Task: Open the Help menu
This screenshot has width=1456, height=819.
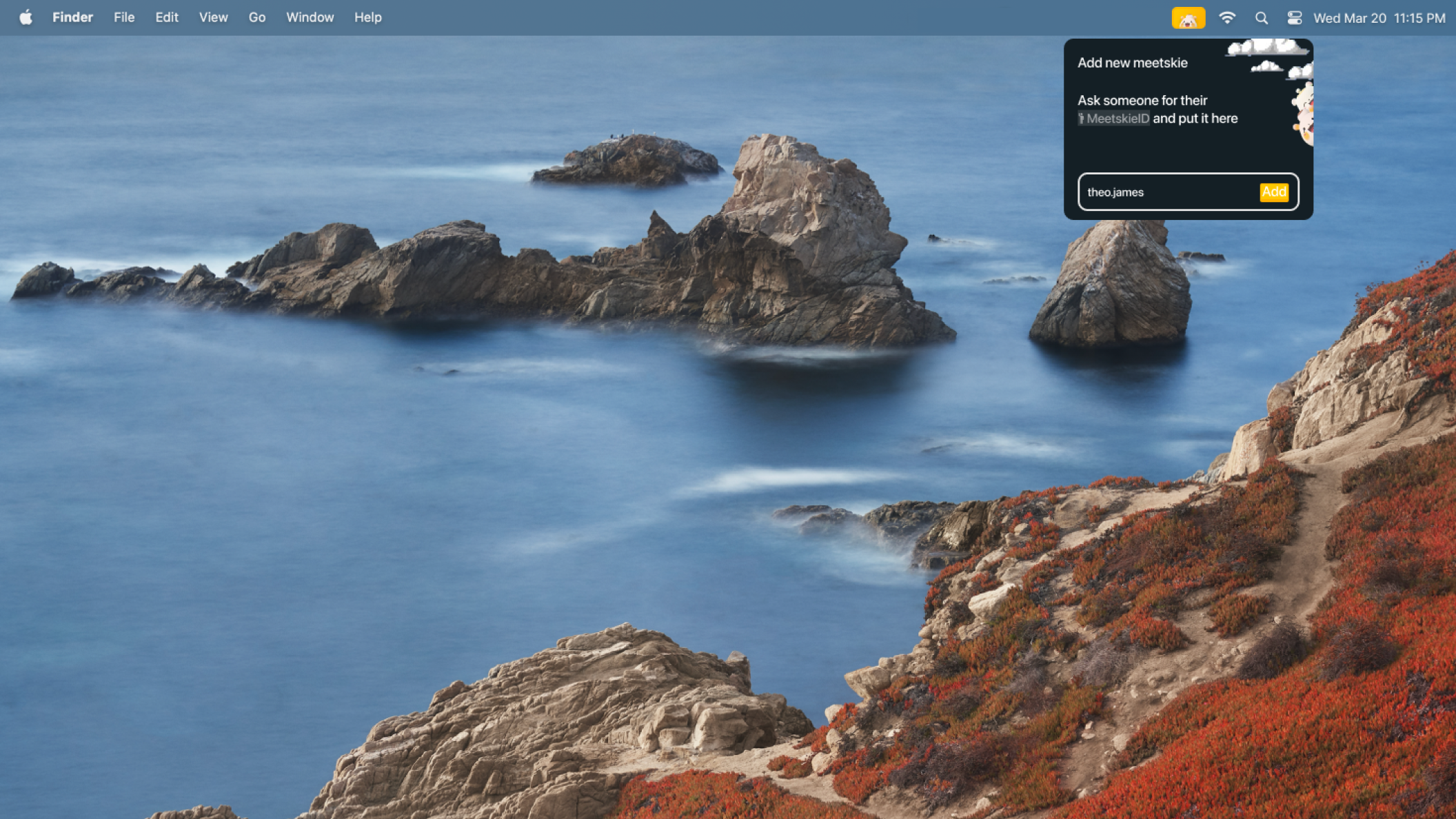Action: [367, 17]
